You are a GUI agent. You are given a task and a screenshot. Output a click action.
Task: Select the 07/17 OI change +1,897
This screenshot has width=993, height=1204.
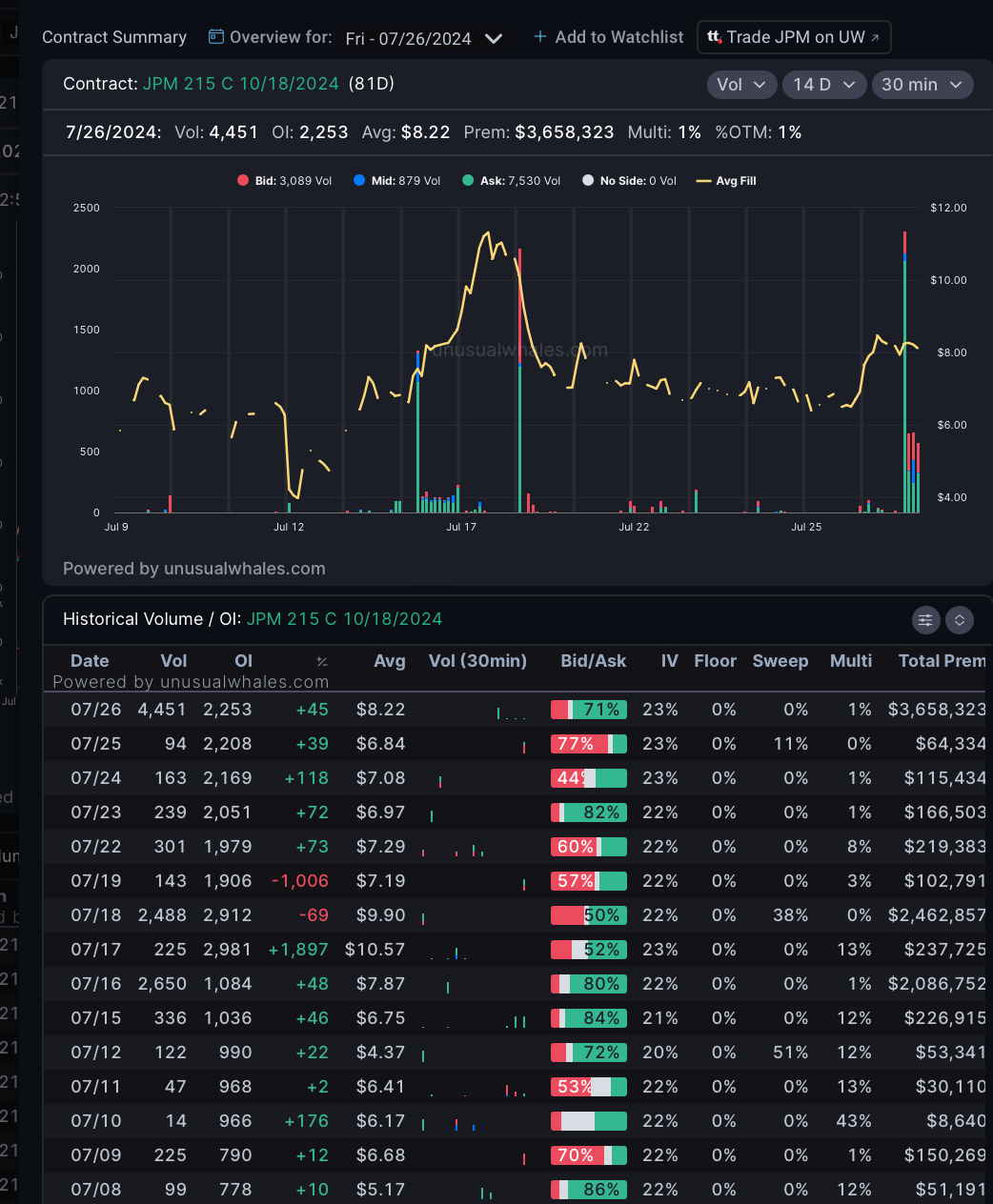point(298,950)
